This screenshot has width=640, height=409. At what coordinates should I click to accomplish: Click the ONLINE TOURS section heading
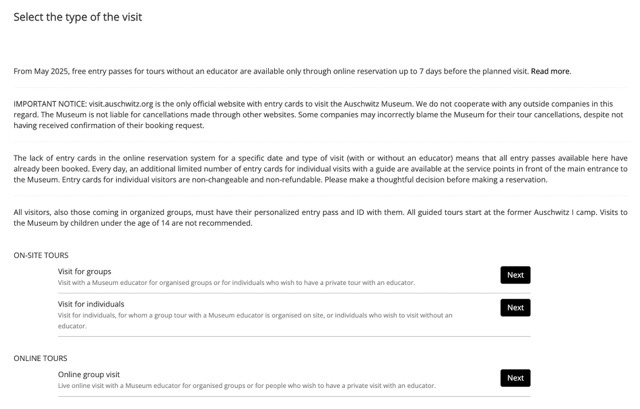[39, 357]
